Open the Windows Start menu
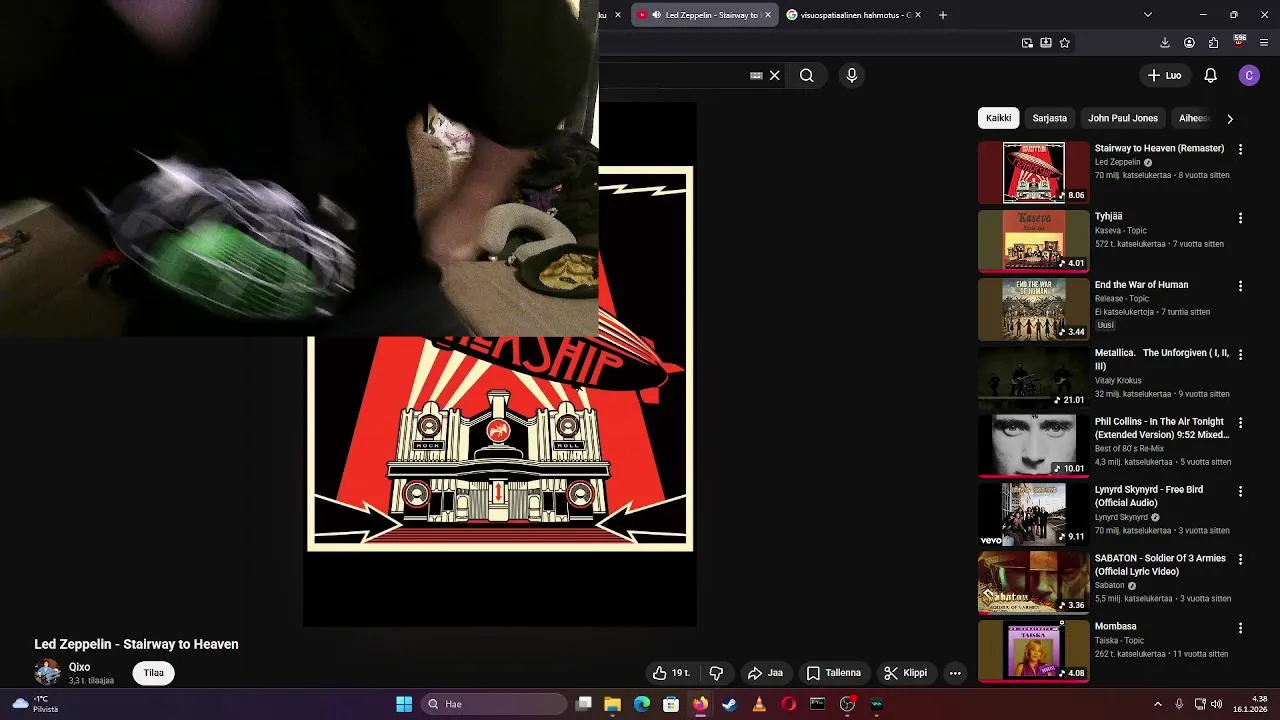 tap(404, 704)
